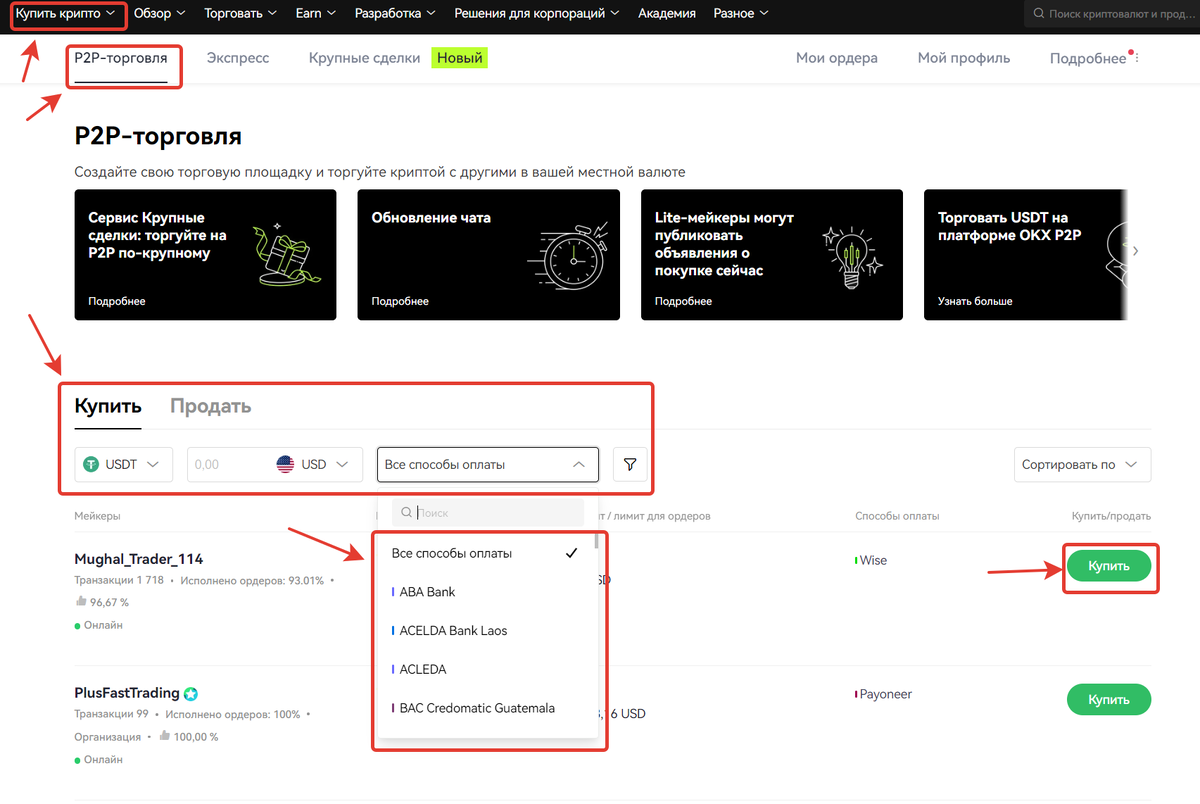The image size is (1200, 804).
Task: Click the Мейкеры column header
Action: pos(97,516)
